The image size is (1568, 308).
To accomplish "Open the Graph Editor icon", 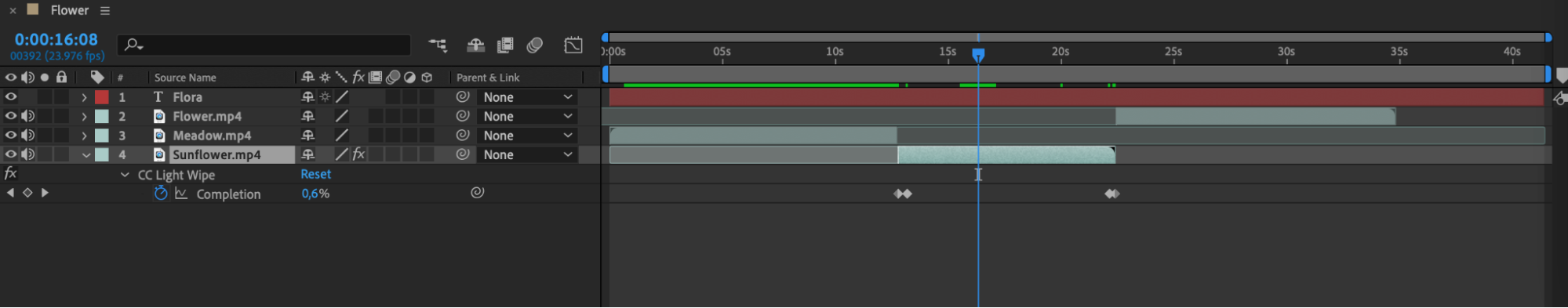I will click(x=573, y=45).
